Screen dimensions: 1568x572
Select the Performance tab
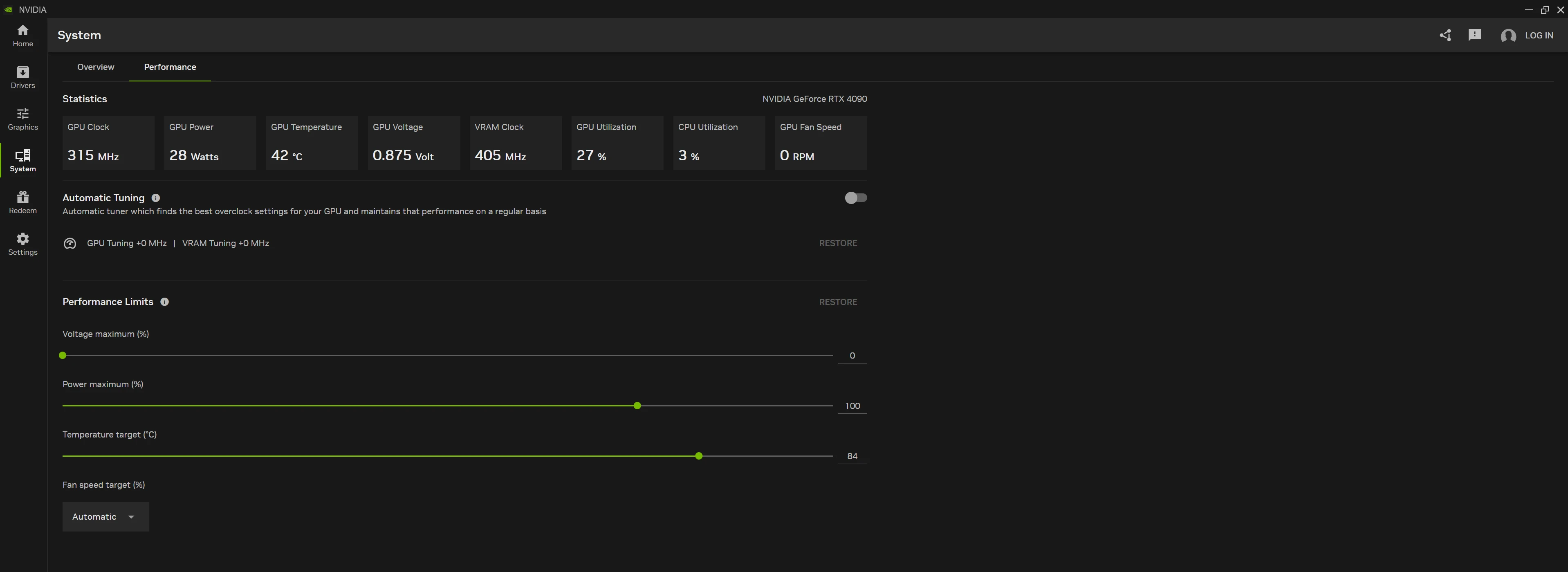[170, 67]
